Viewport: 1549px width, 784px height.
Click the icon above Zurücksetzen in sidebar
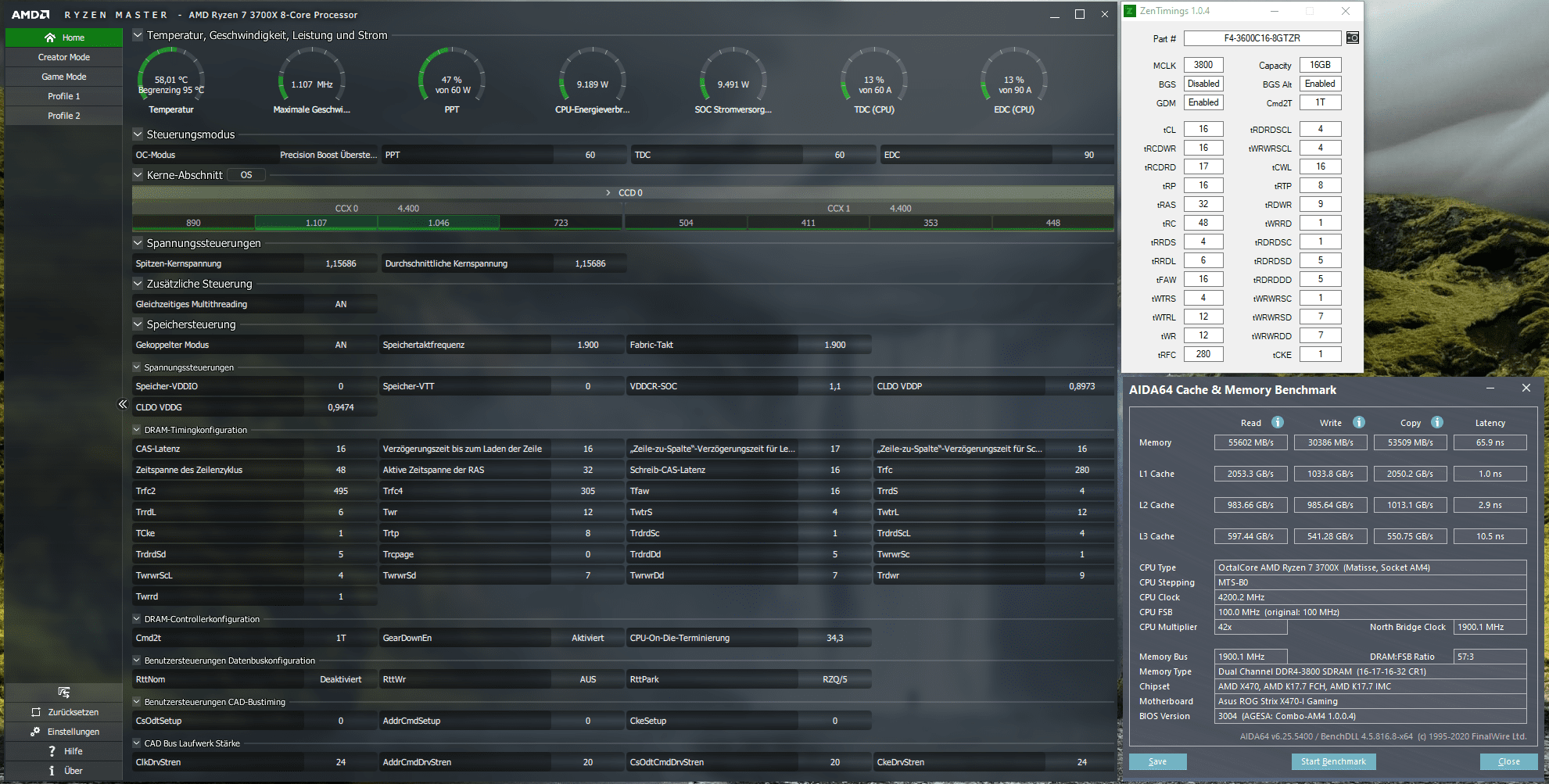[x=64, y=693]
